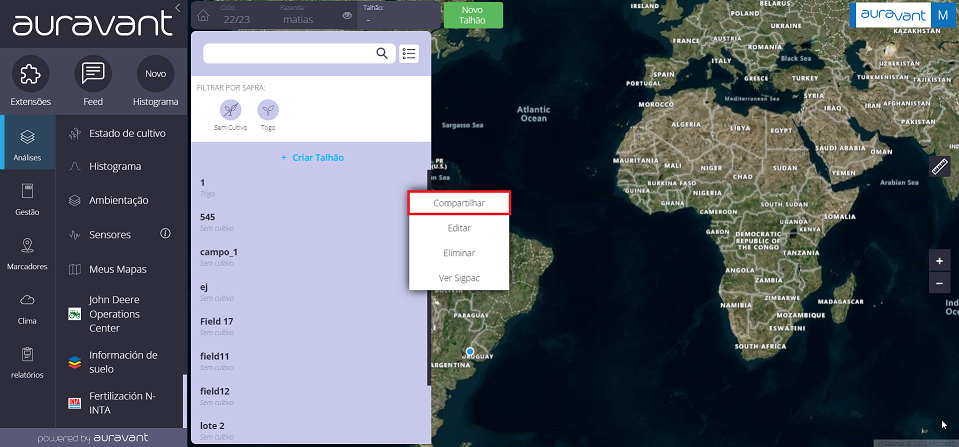
Task: Open the M user profile button
Action: (942, 15)
